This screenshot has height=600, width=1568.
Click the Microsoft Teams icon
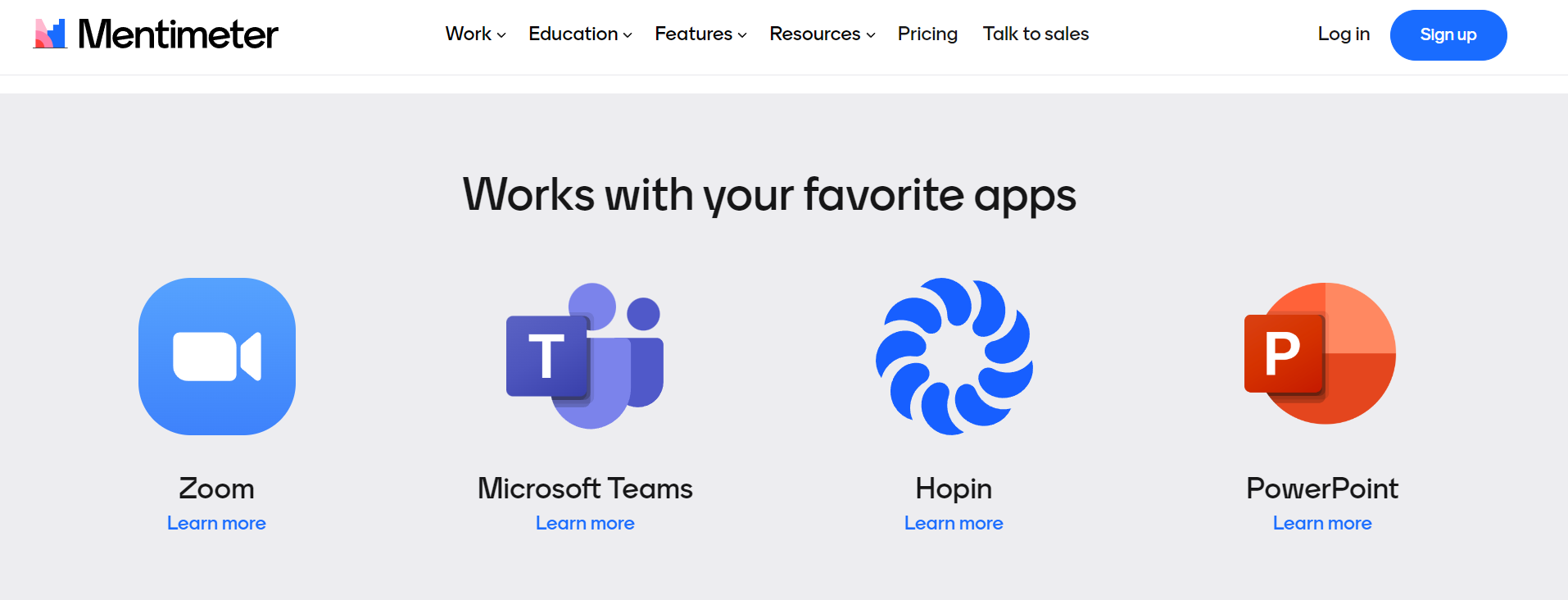point(585,356)
